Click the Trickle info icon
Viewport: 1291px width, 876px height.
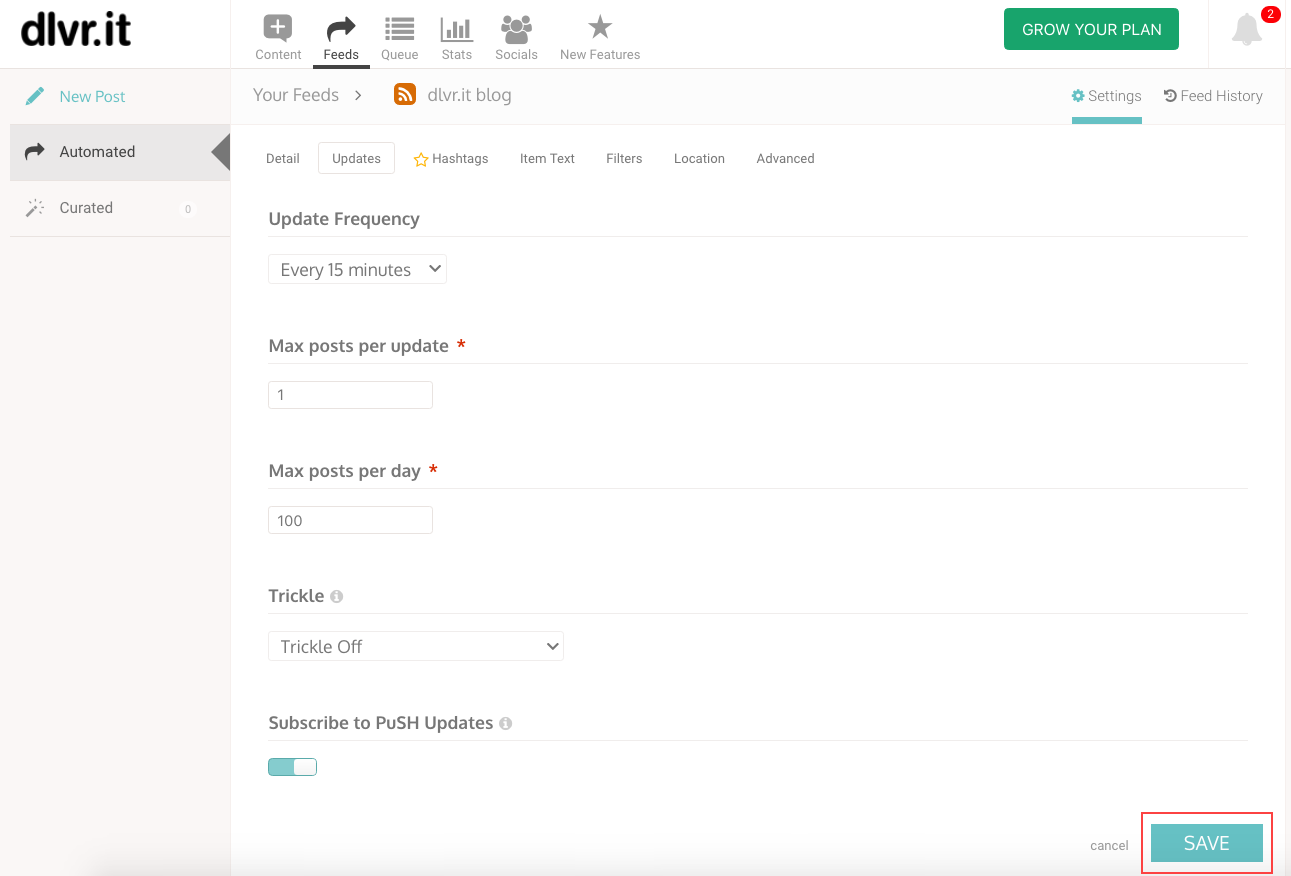[337, 596]
